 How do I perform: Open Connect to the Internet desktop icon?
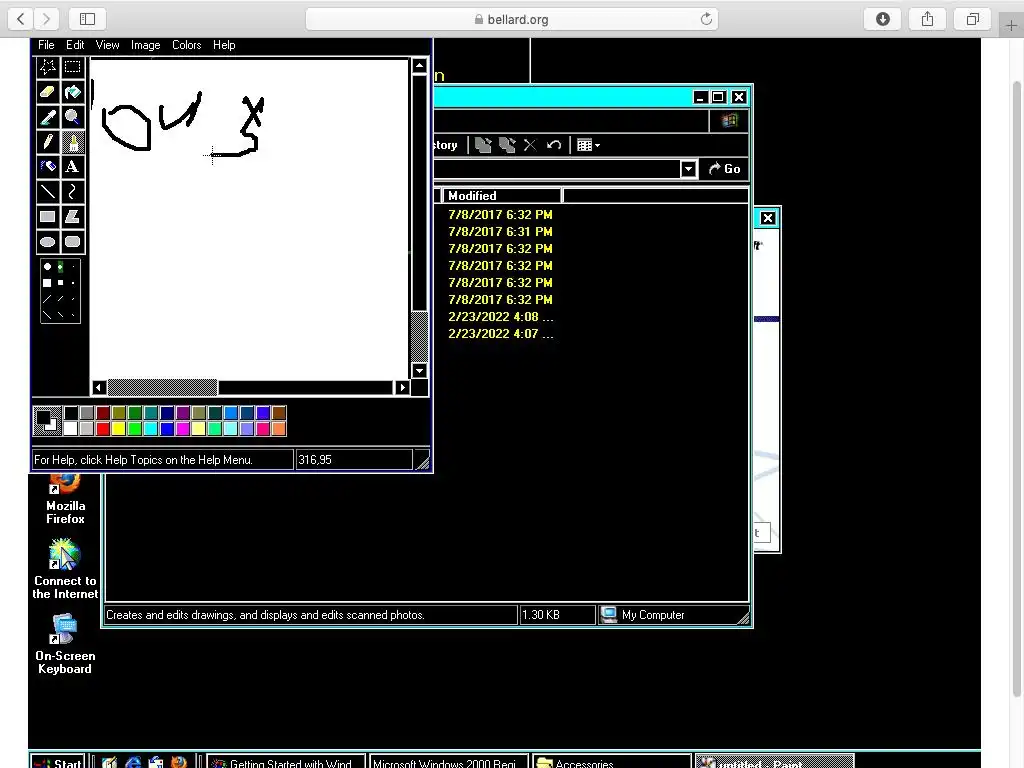click(x=65, y=568)
